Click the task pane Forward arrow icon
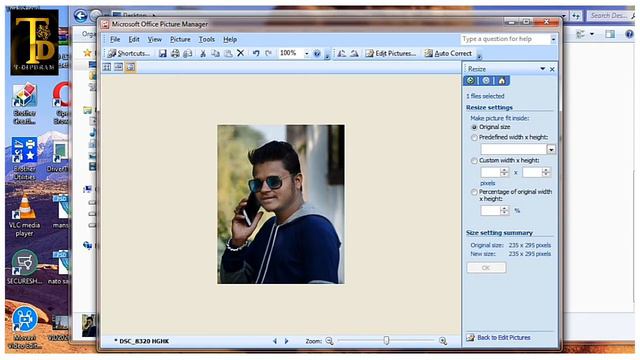 486,80
